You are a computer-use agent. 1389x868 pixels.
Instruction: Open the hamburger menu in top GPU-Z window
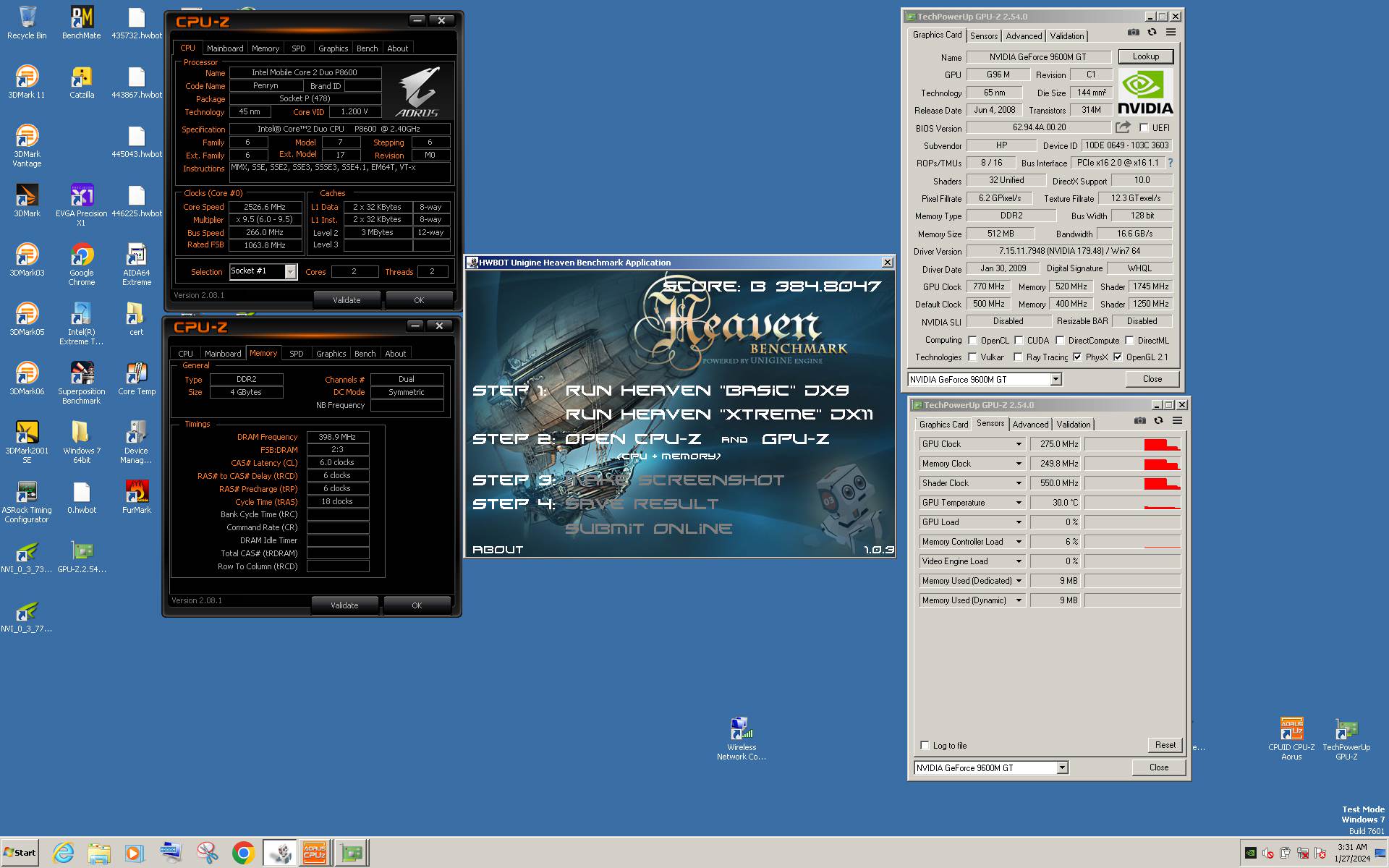[1171, 33]
